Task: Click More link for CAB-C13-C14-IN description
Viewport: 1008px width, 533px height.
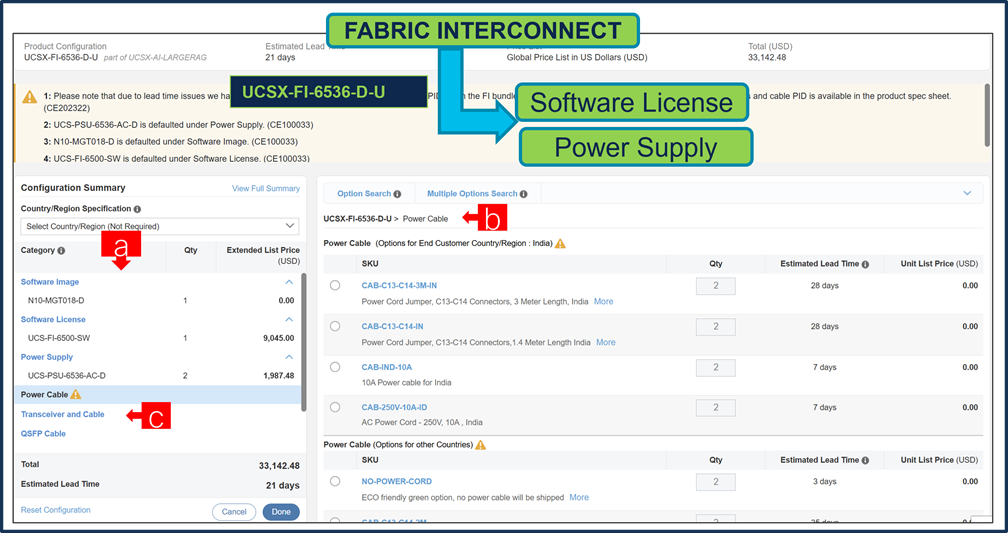Action: coord(606,343)
